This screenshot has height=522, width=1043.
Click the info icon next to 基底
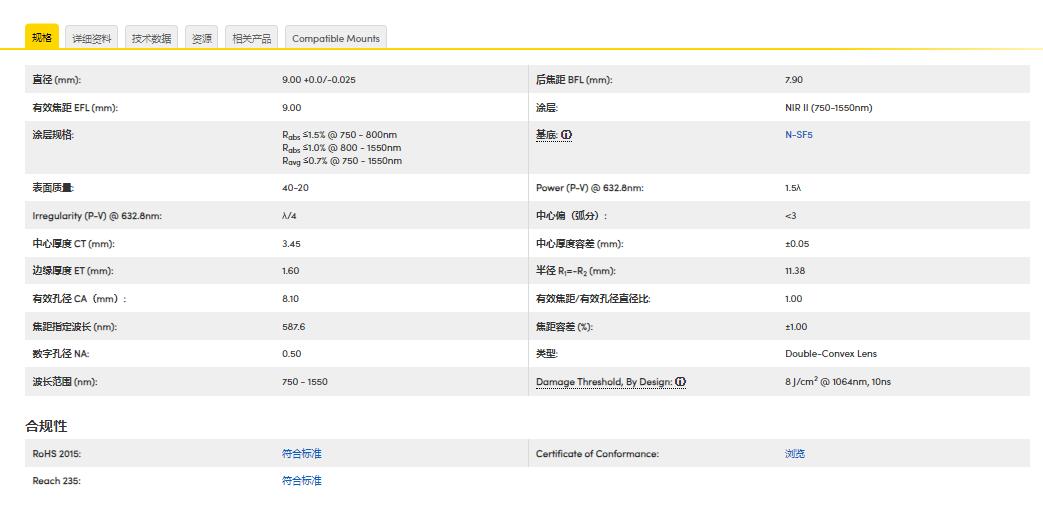(567, 135)
